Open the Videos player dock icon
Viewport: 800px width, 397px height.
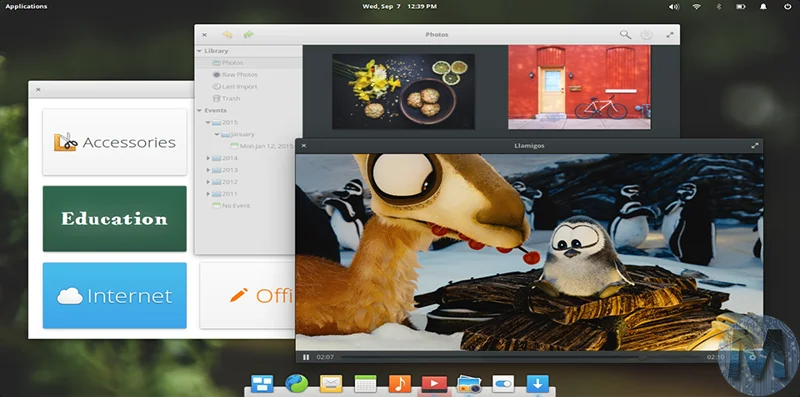click(434, 383)
